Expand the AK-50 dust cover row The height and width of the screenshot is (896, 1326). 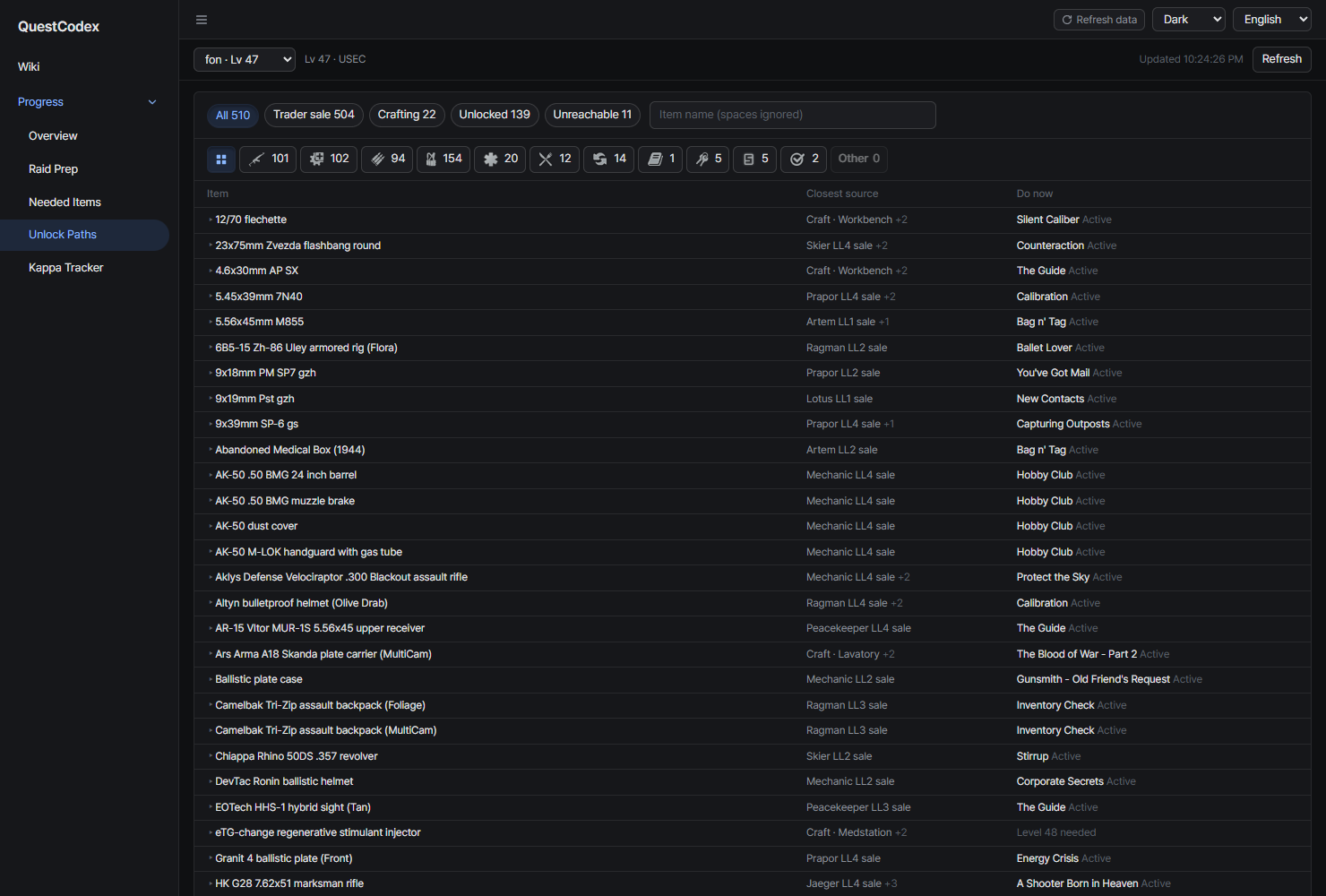(752, 526)
